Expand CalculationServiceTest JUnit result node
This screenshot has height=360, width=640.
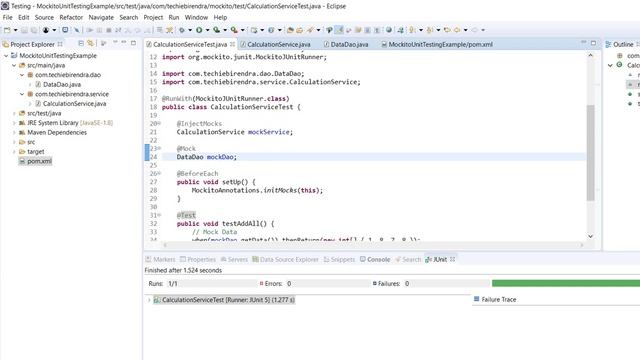149,300
